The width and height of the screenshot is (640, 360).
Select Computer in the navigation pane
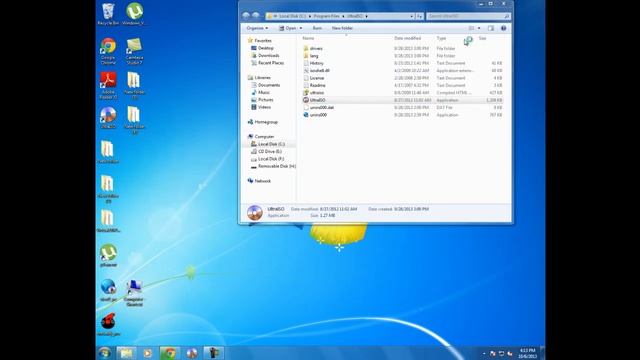coord(264,136)
